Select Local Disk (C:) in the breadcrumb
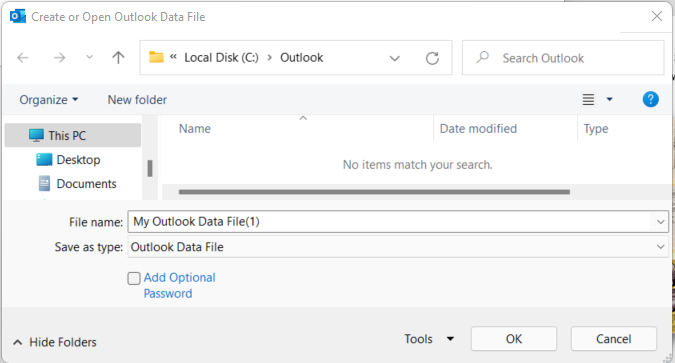The height and width of the screenshot is (363, 675). point(221,58)
